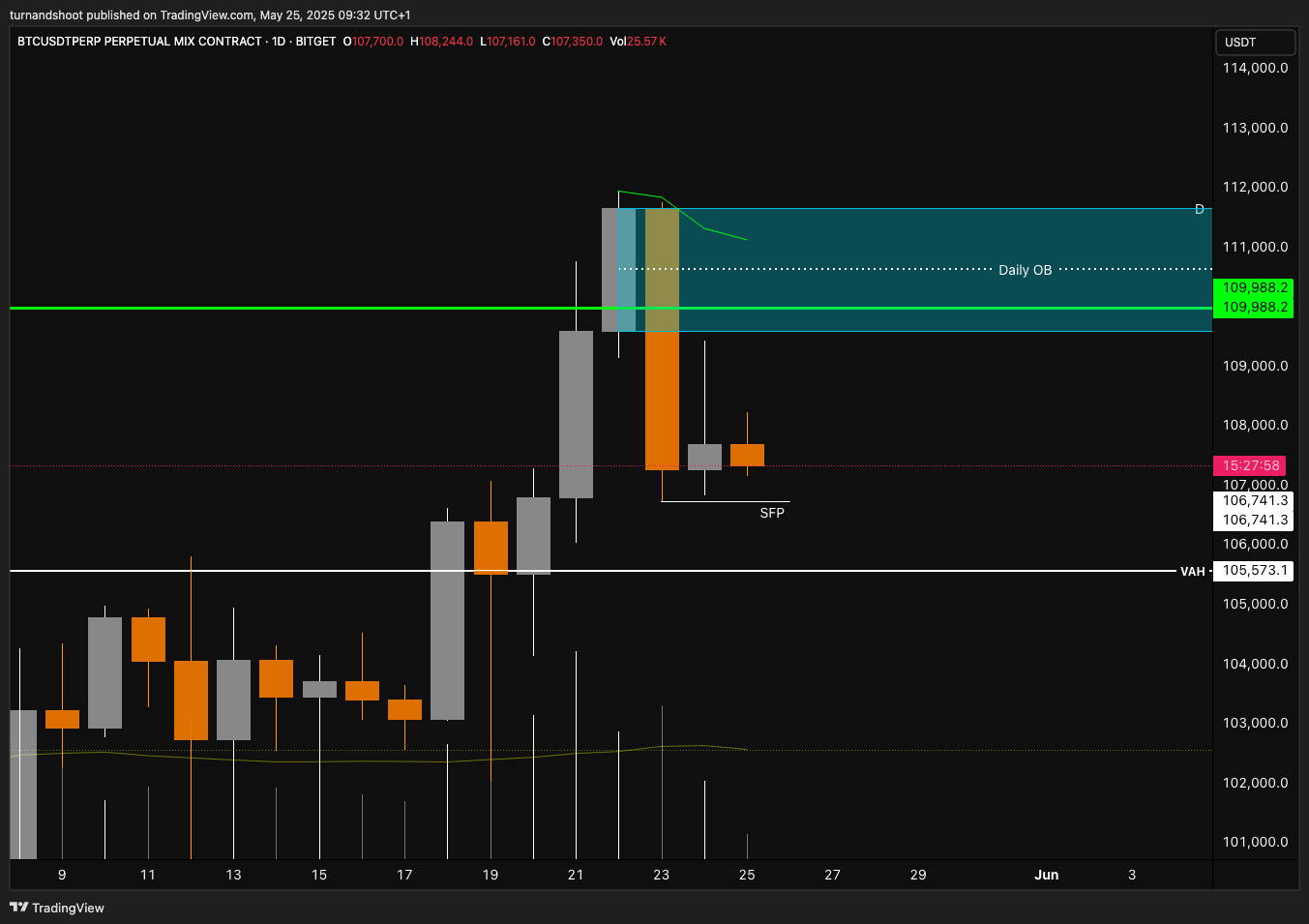The width and height of the screenshot is (1309, 924).
Task: Select the Daily OB label text
Action: pos(1025,270)
